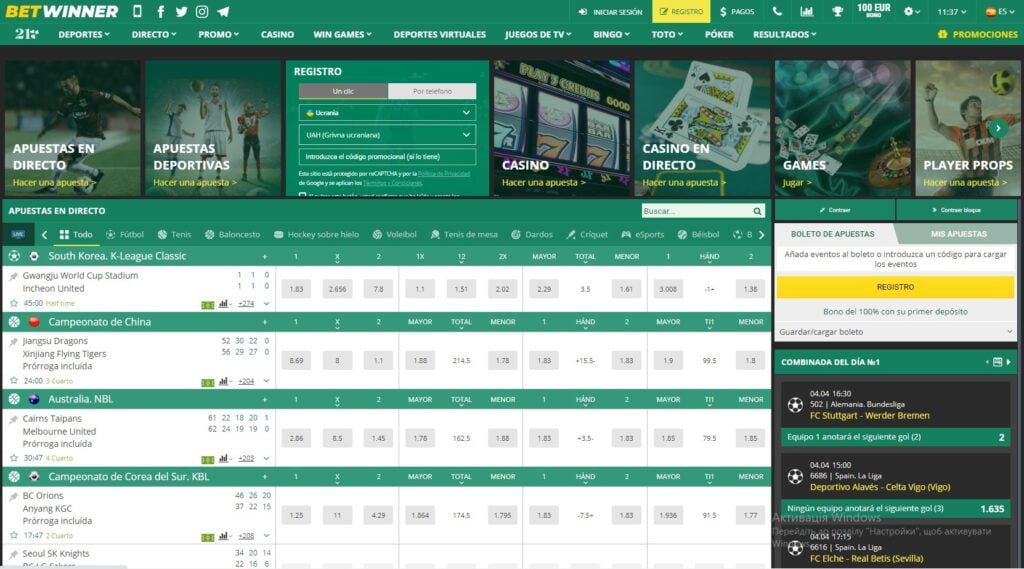Viewport: 1024px width, 569px height.
Task: Open the UAH currency dropdown
Action: click(x=387, y=135)
